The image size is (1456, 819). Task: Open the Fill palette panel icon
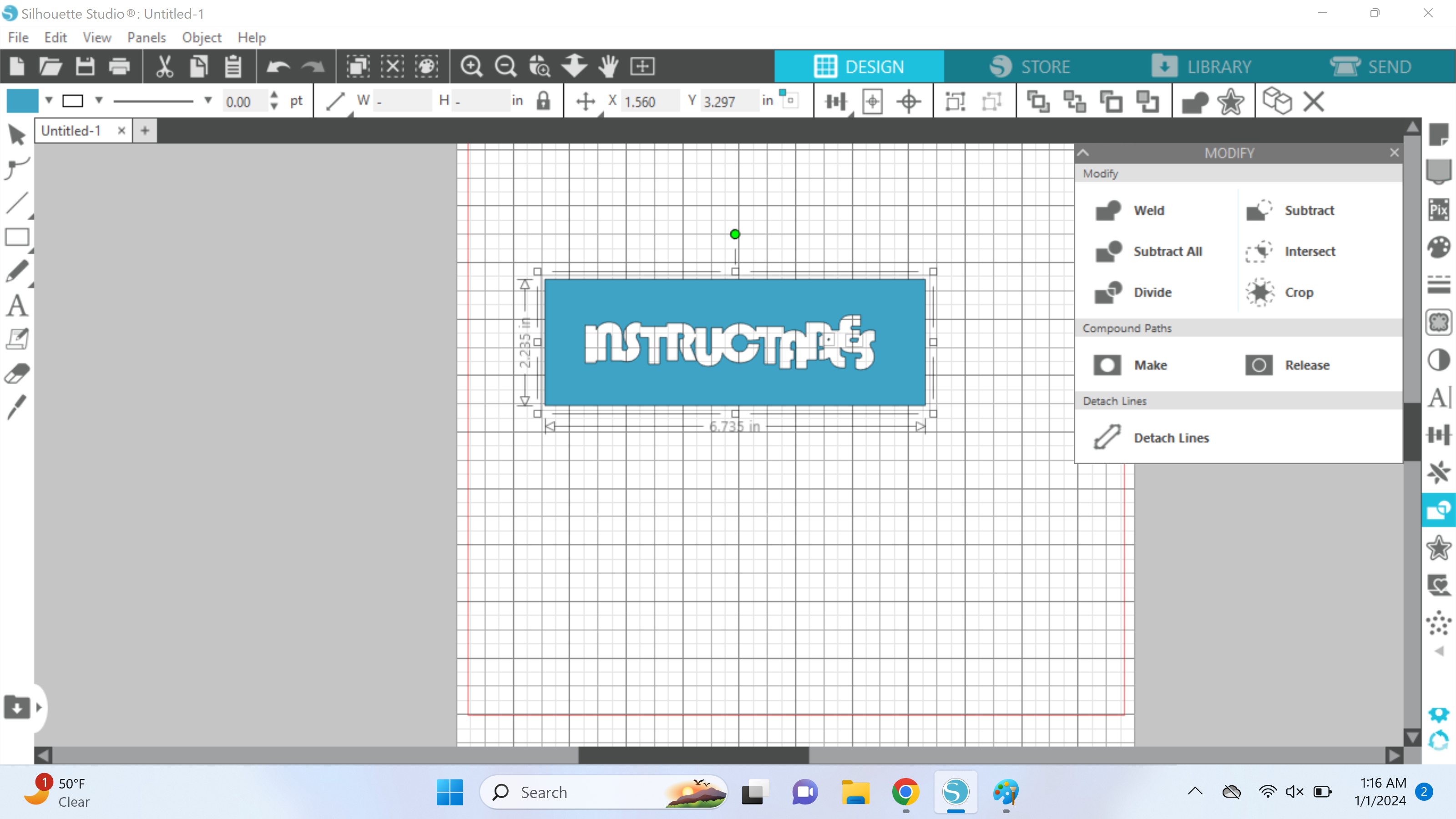(1438, 247)
